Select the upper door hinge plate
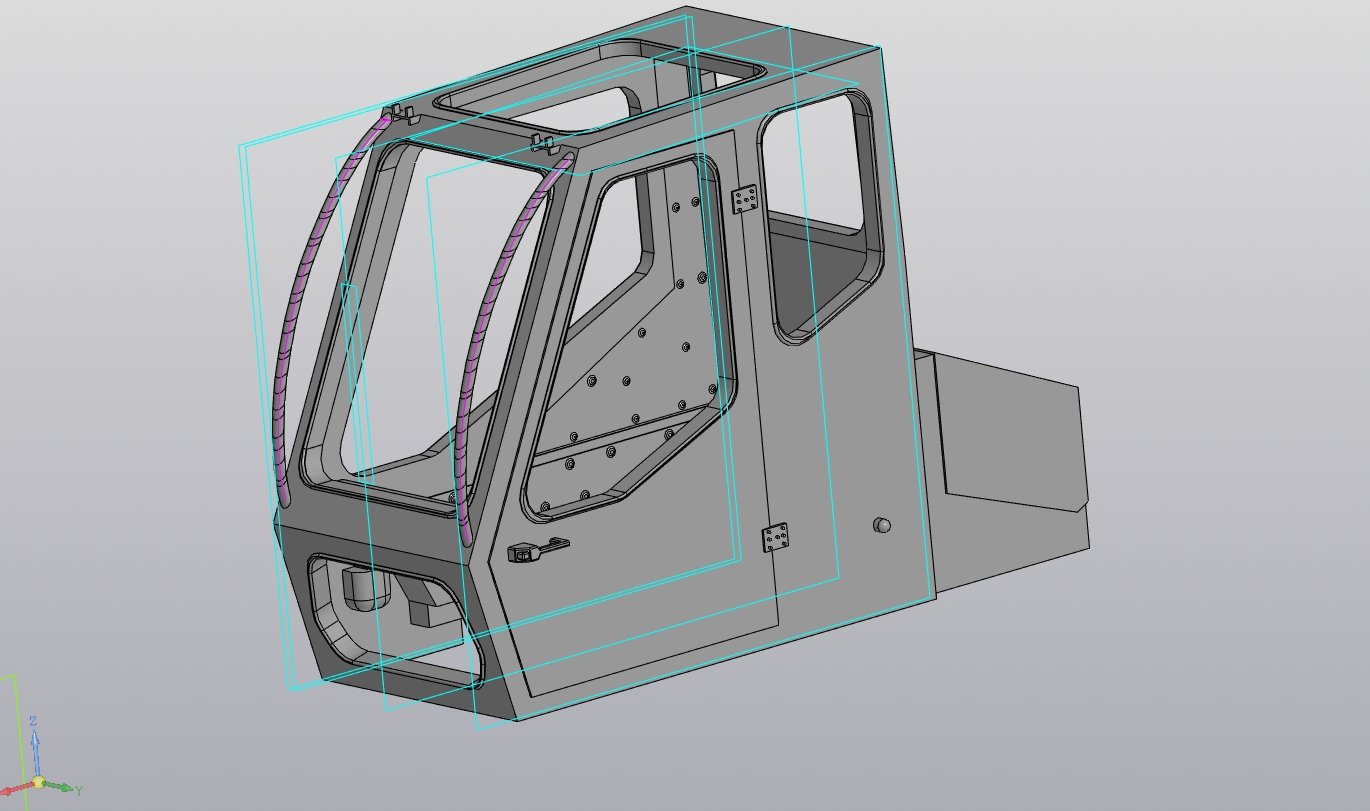The image size is (1370, 811). pyautogui.click(x=744, y=199)
